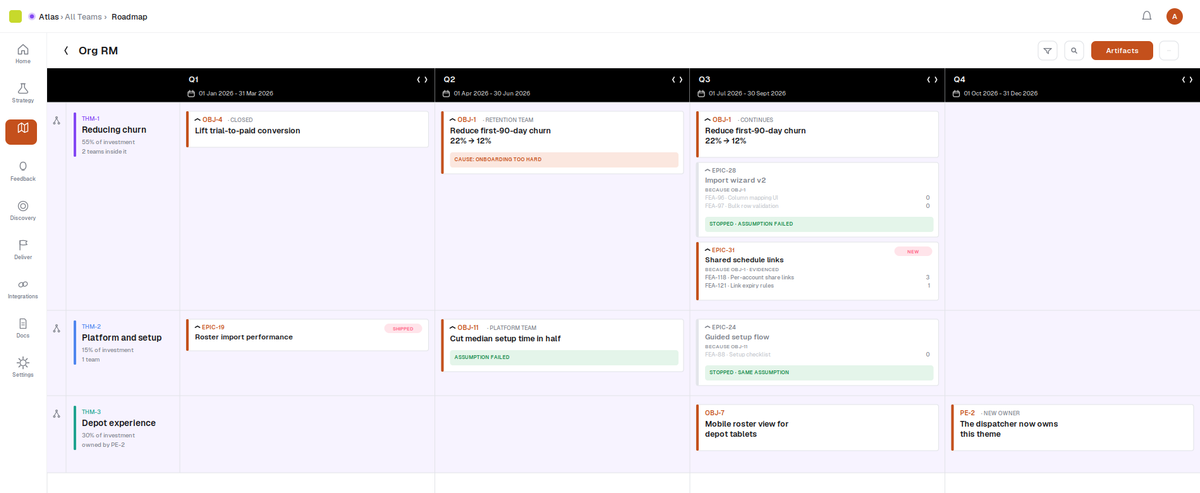Screen dimensions: 1200x493
Task: Toggle Q1 column width arrows
Action: (422, 79)
